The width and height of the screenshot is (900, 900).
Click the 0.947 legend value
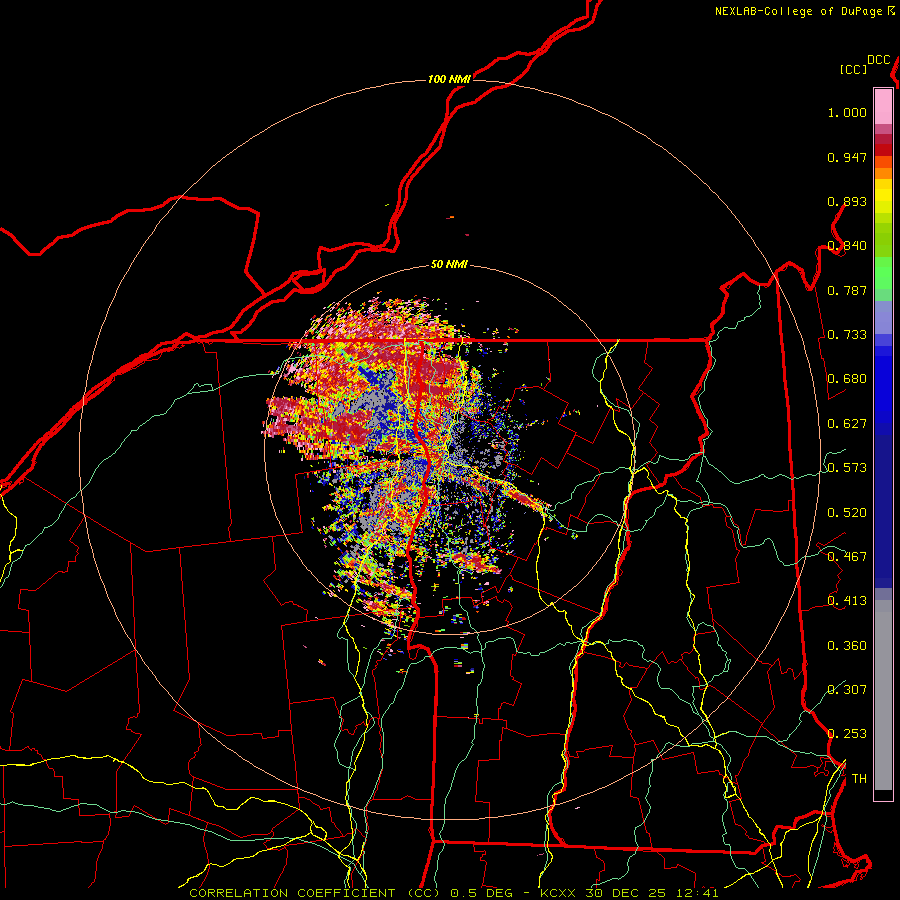tap(847, 157)
